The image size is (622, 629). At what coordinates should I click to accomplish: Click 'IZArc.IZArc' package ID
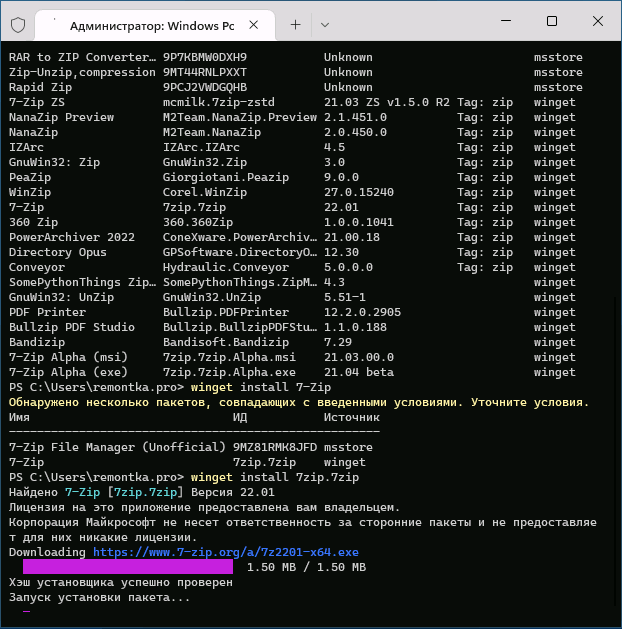coord(201,147)
